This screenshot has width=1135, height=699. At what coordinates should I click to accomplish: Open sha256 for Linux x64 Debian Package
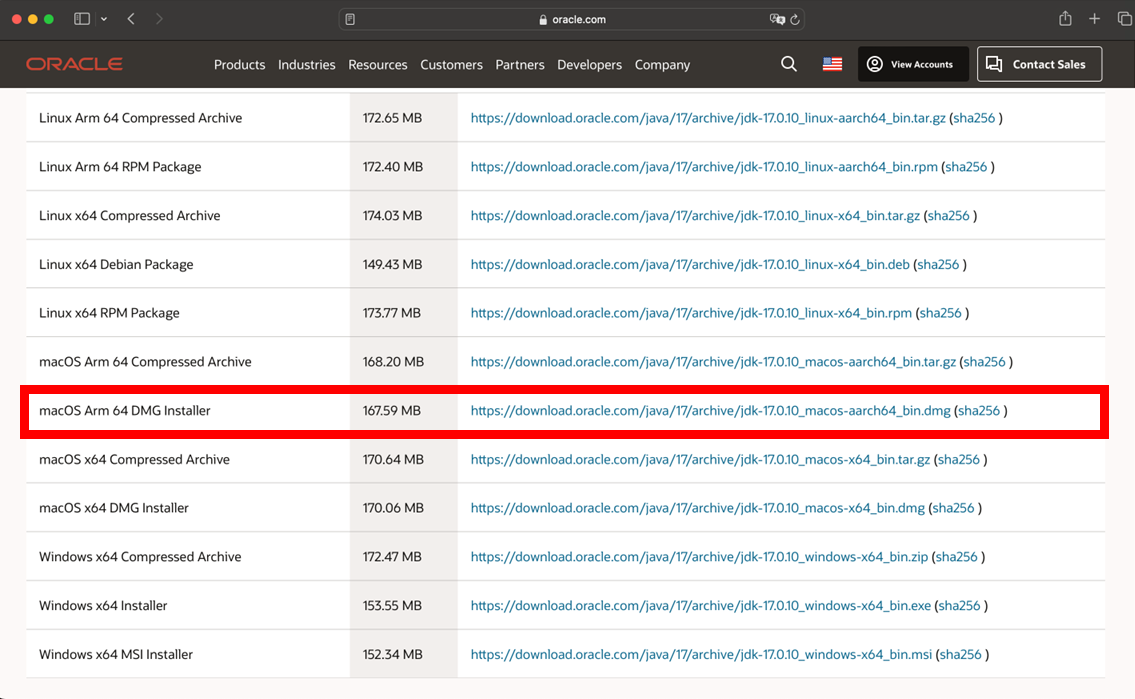point(938,264)
